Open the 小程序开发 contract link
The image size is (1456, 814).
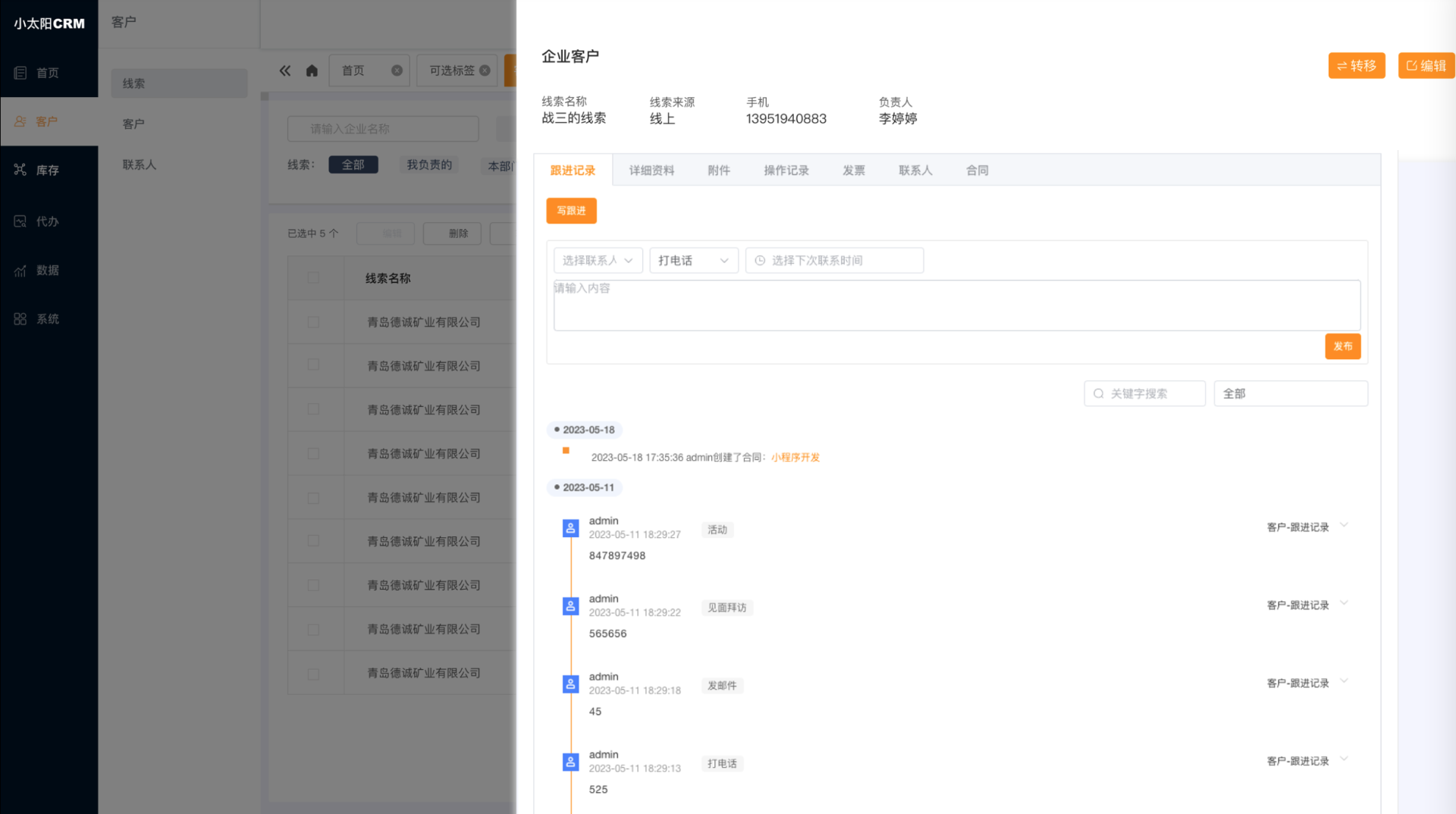point(795,458)
